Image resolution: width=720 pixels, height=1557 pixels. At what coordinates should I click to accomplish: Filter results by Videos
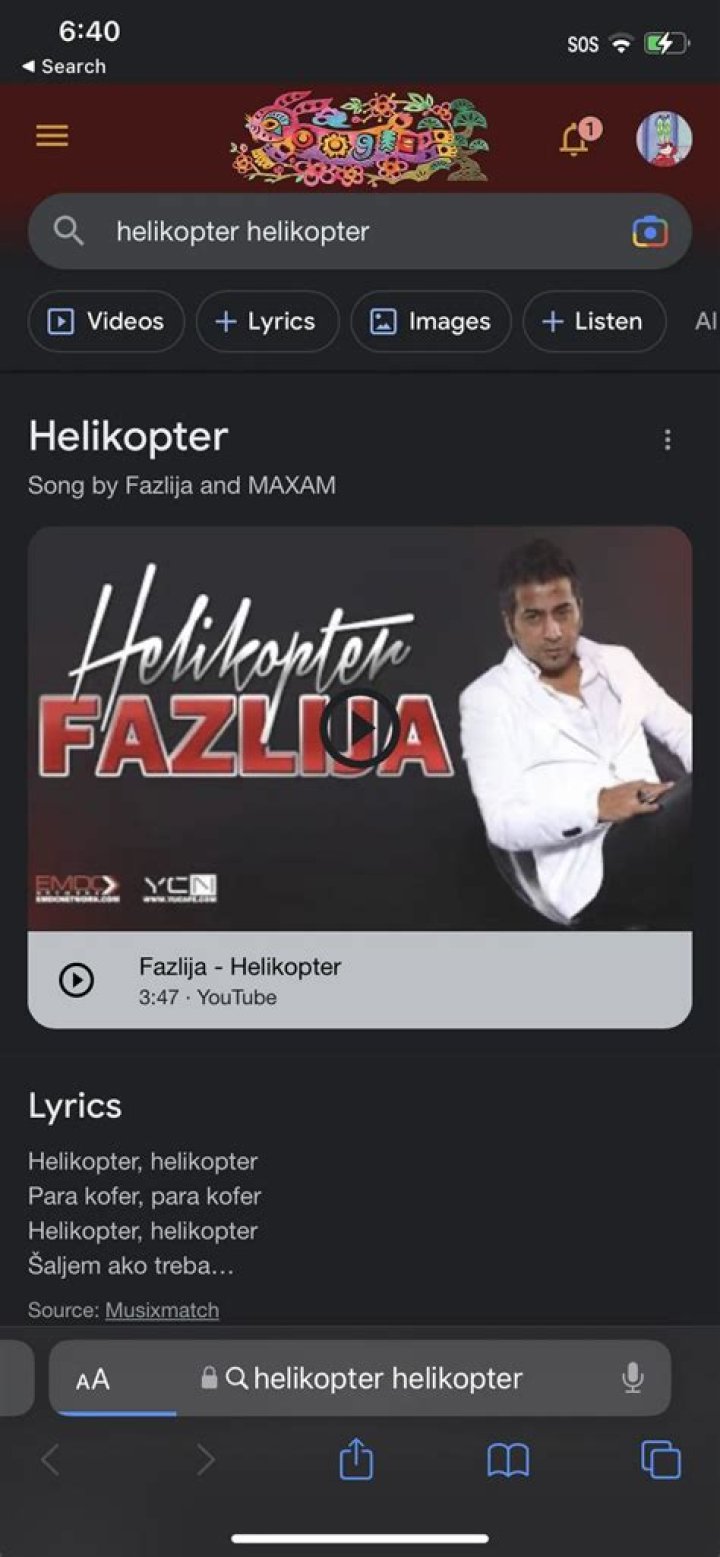(x=106, y=321)
